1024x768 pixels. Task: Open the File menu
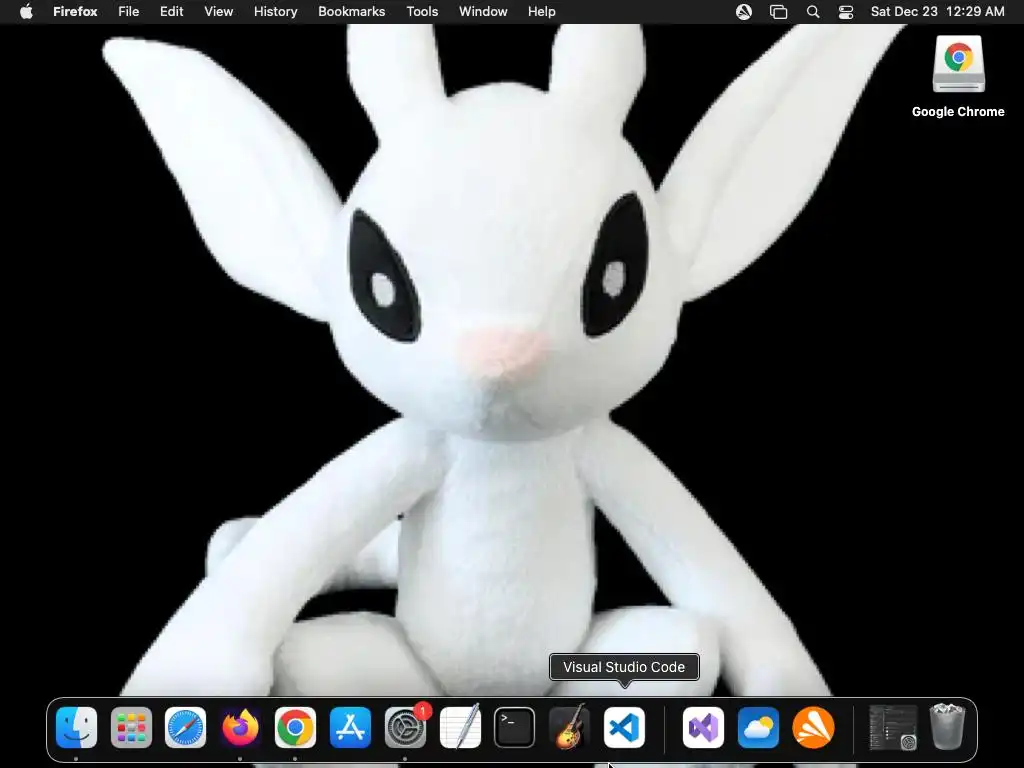[129, 12]
